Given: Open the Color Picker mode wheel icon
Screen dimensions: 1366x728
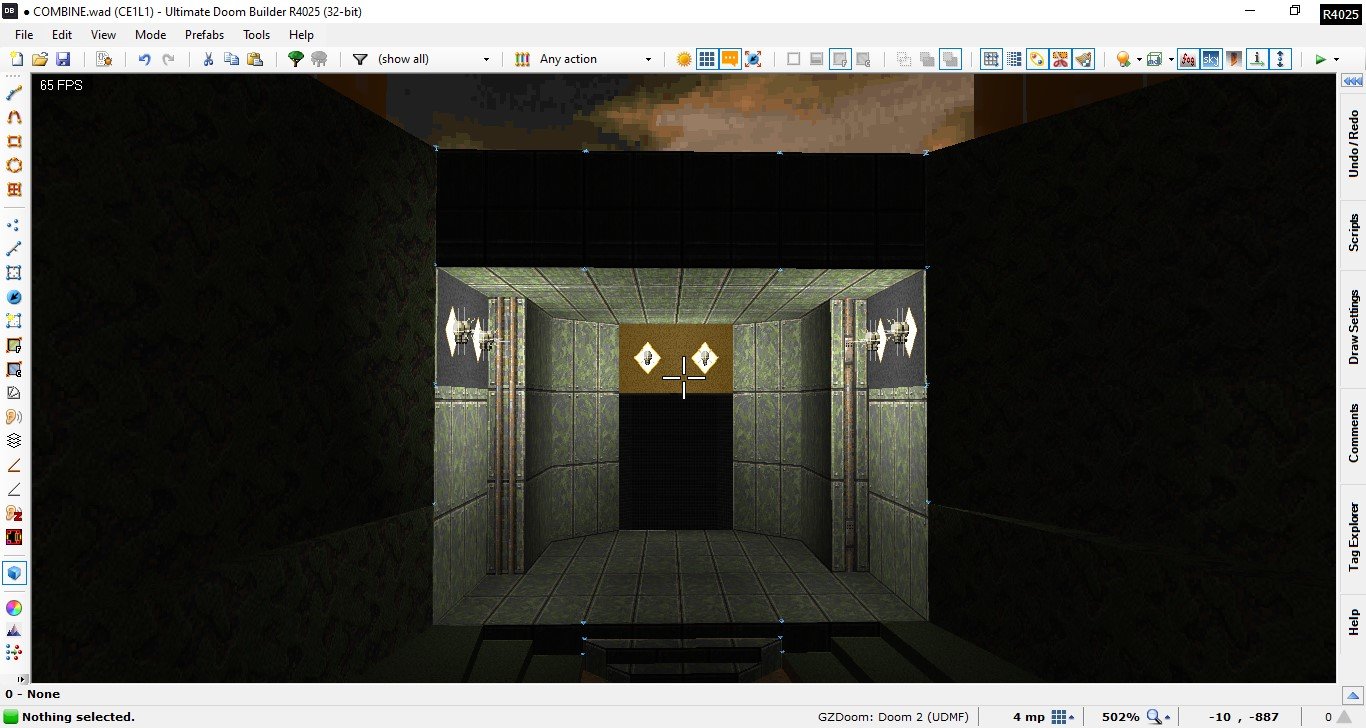Looking at the screenshot, I should 14,608.
